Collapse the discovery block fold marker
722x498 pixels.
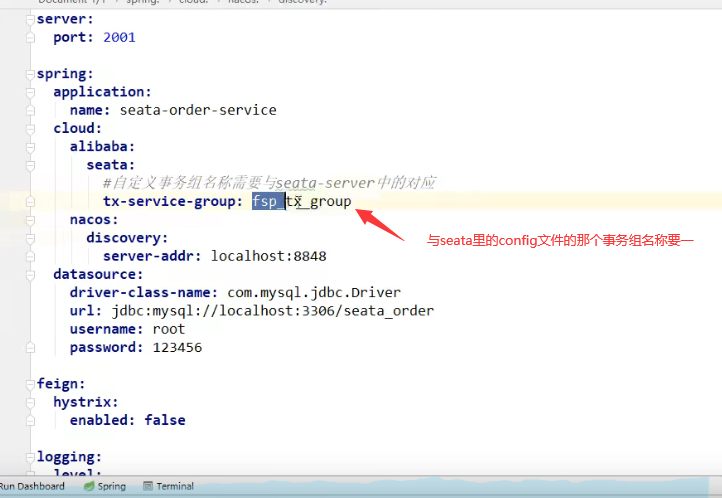click(x=30, y=238)
